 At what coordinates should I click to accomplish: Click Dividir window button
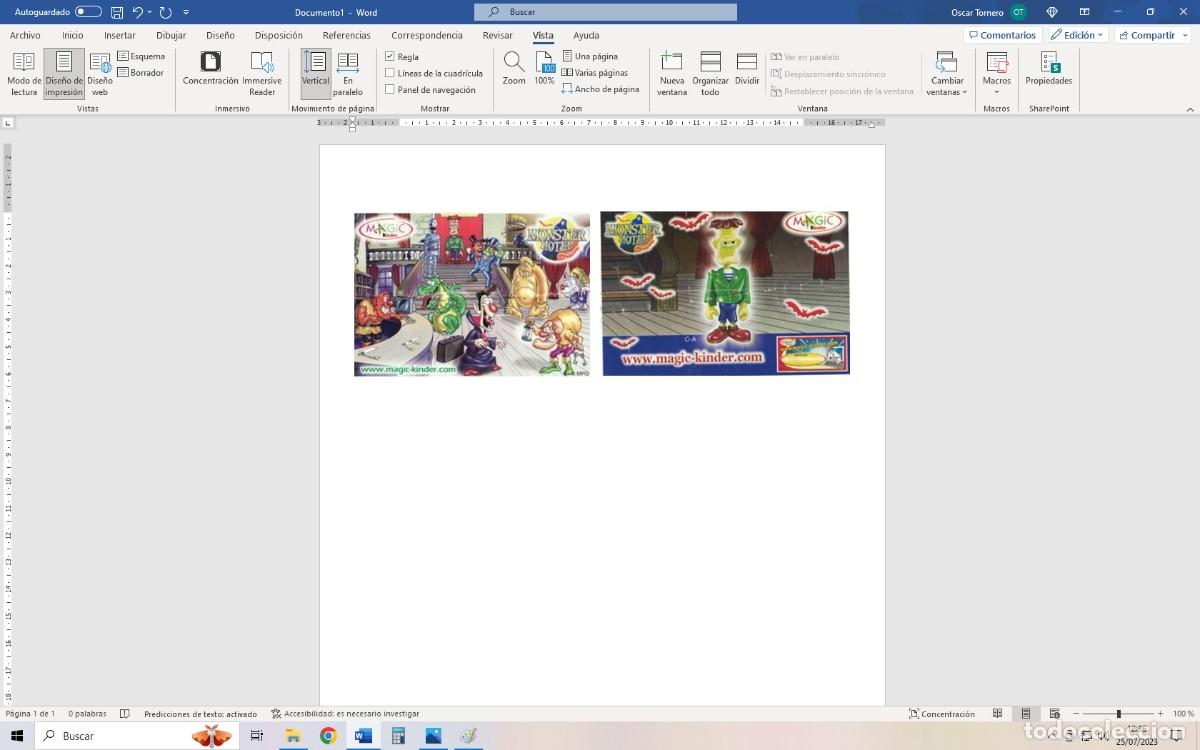[x=747, y=68]
